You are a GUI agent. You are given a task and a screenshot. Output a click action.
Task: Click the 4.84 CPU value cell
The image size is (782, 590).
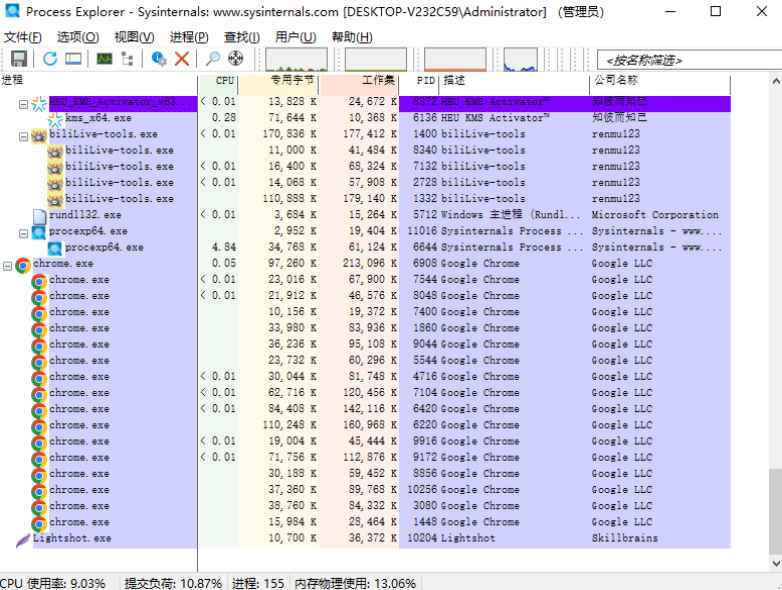[223, 248]
